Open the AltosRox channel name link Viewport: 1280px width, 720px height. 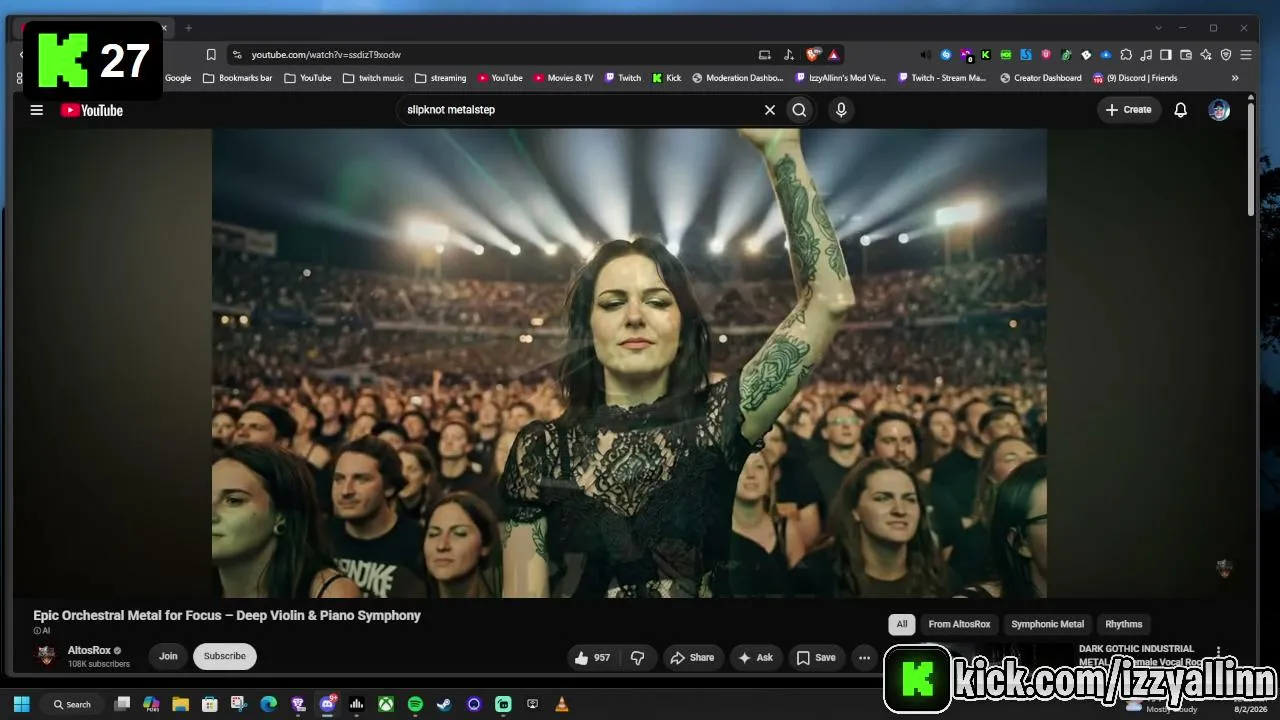click(89, 650)
